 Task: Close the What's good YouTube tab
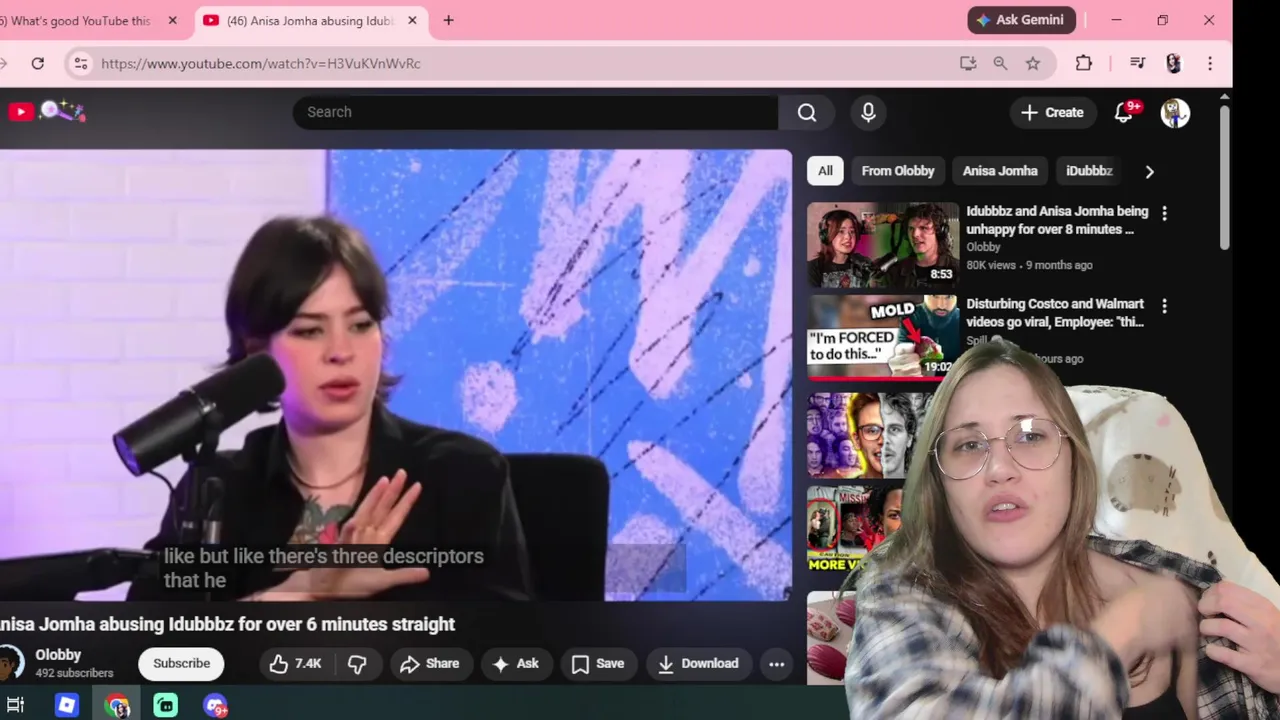172,20
